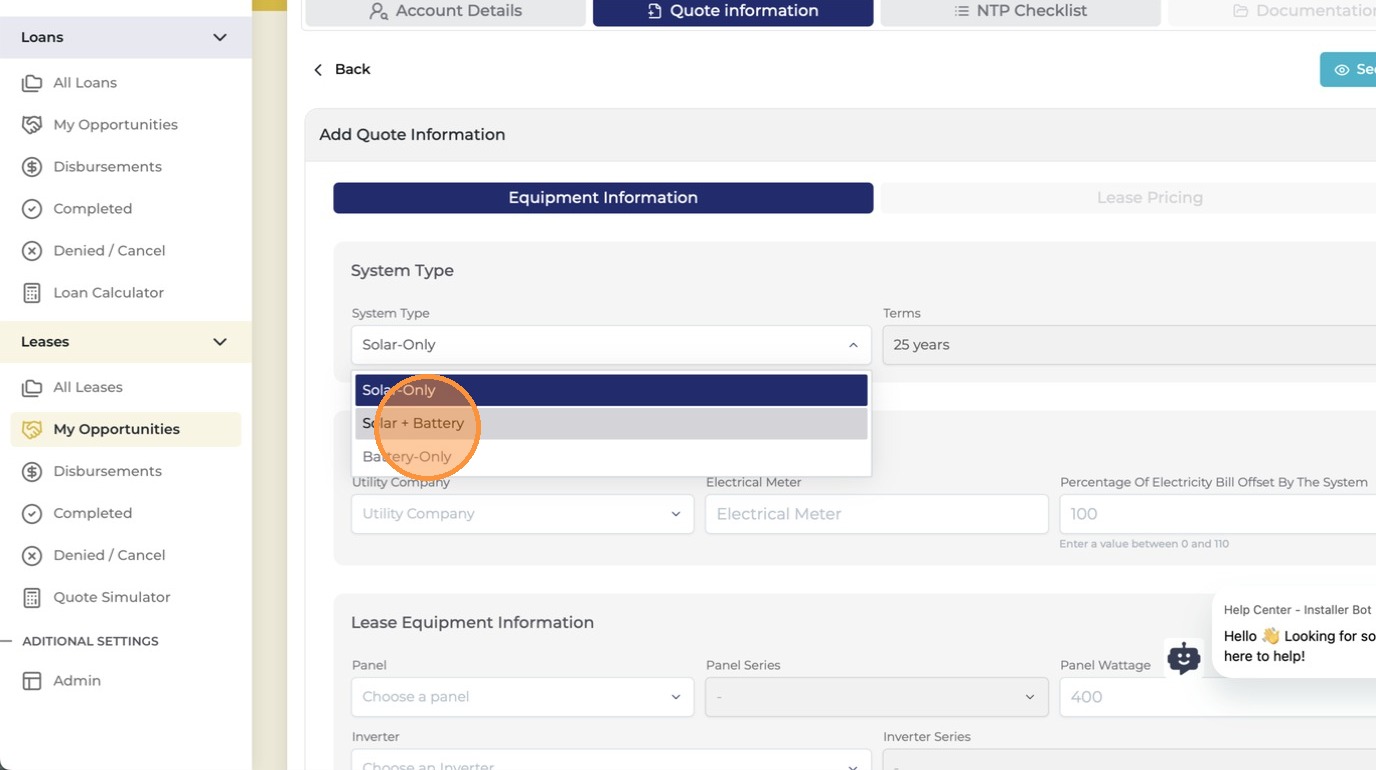The width and height of the screenshot is (1376, 770).
Task: Click the Admin panel icon
Action: 32,681
